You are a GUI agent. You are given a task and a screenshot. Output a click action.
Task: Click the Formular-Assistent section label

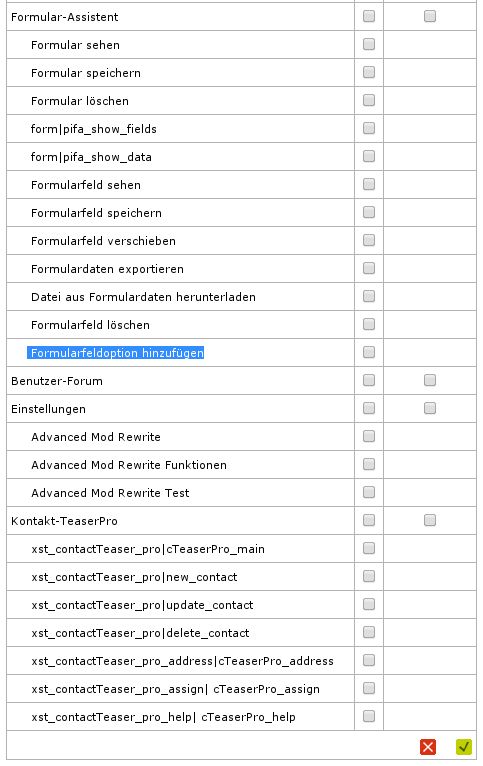tap(64, 17)
